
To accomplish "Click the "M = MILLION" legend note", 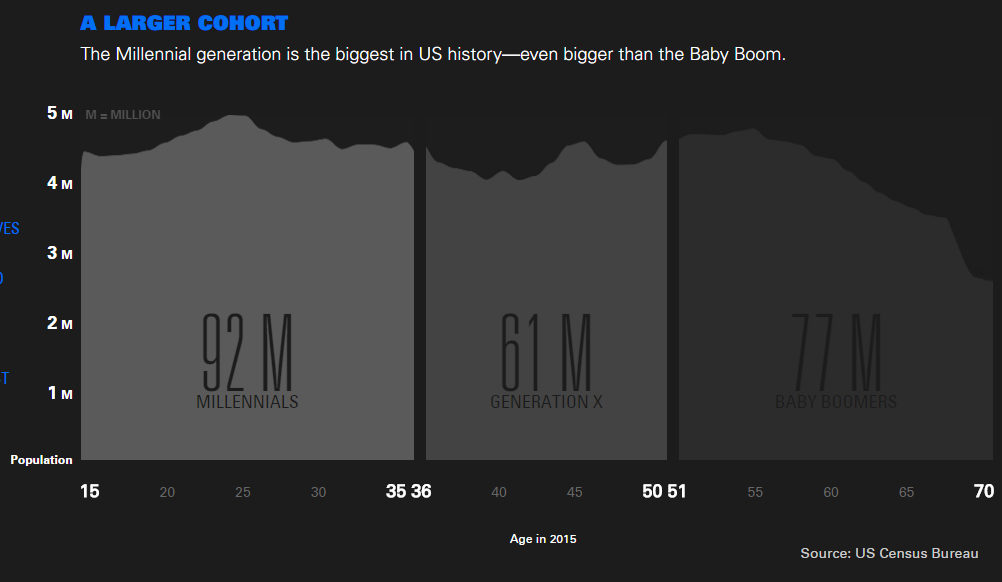I will coord(123,115).
